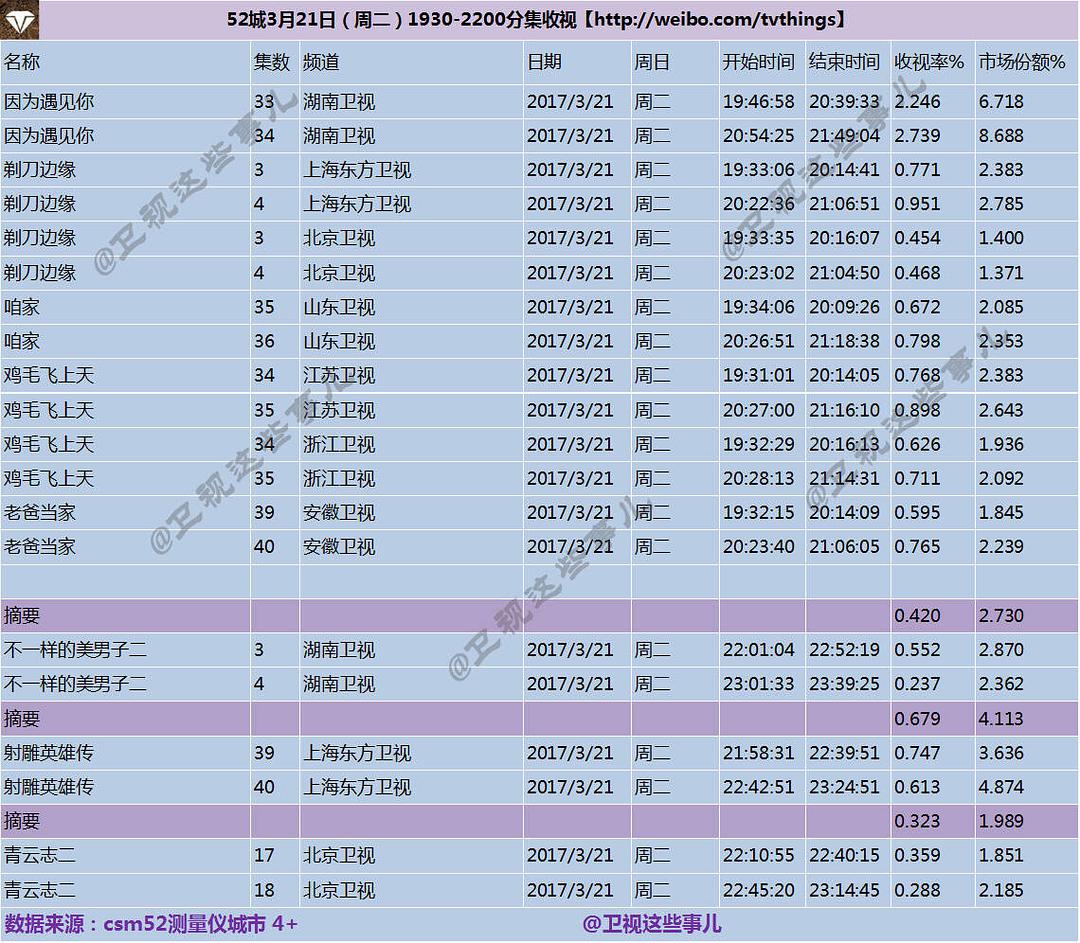Click the 名称 column header
1080x943 pixels.
click(x=22, y=62)
